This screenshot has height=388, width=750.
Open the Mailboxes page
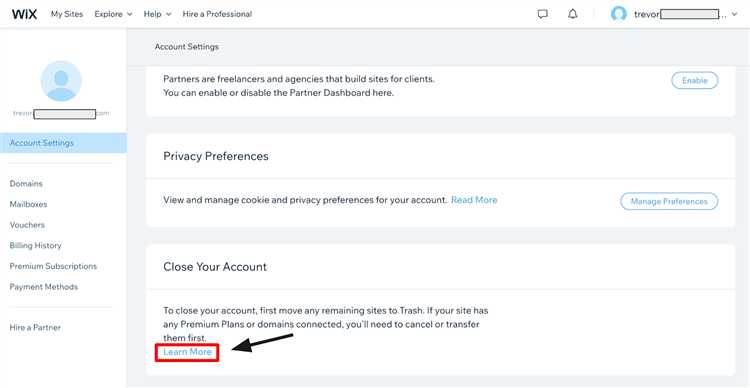point(28,204)
